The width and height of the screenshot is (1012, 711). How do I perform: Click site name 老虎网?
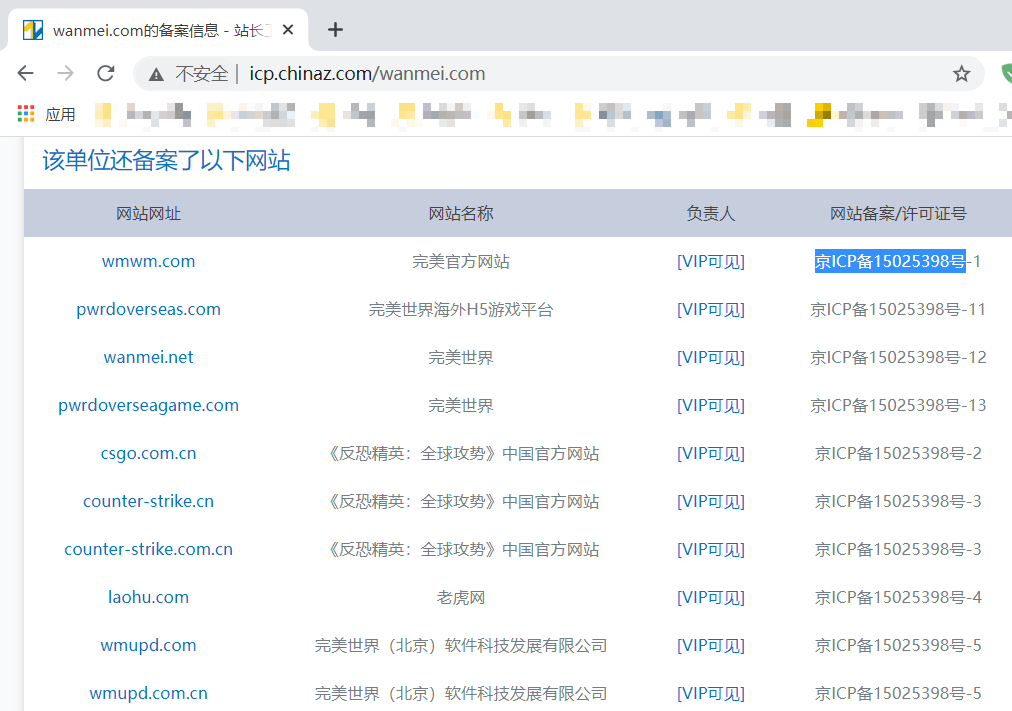pos(461,597)
